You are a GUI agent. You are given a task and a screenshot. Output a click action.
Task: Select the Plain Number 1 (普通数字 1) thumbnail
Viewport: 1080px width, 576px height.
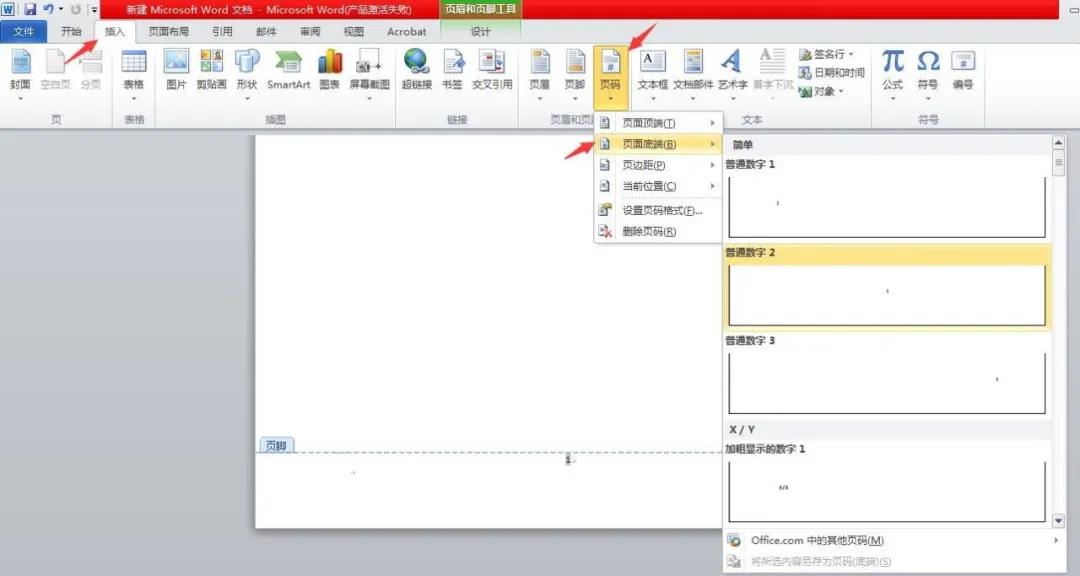[887, 207]
